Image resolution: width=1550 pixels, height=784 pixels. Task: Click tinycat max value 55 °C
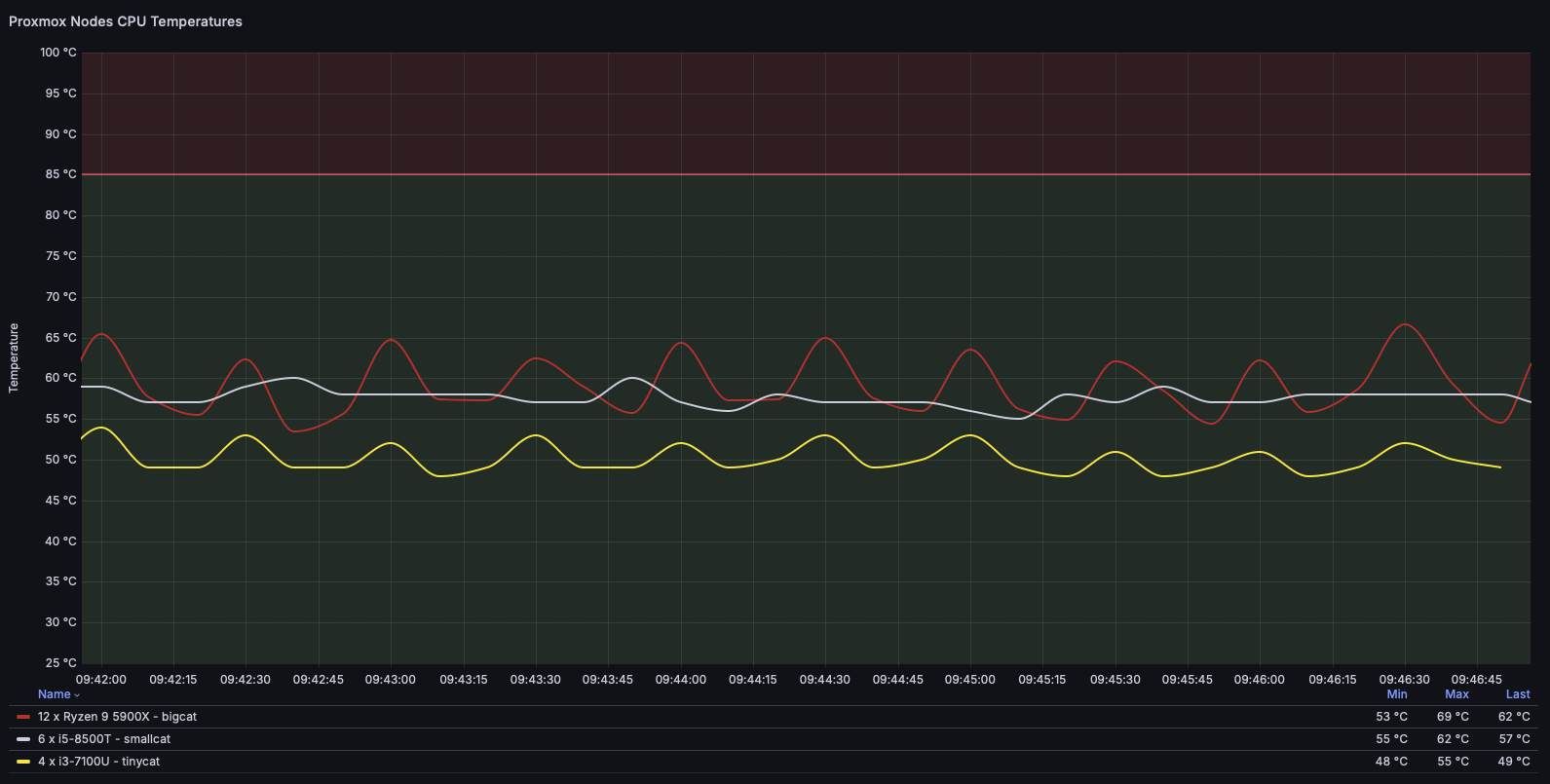[x=1453, y=762]
